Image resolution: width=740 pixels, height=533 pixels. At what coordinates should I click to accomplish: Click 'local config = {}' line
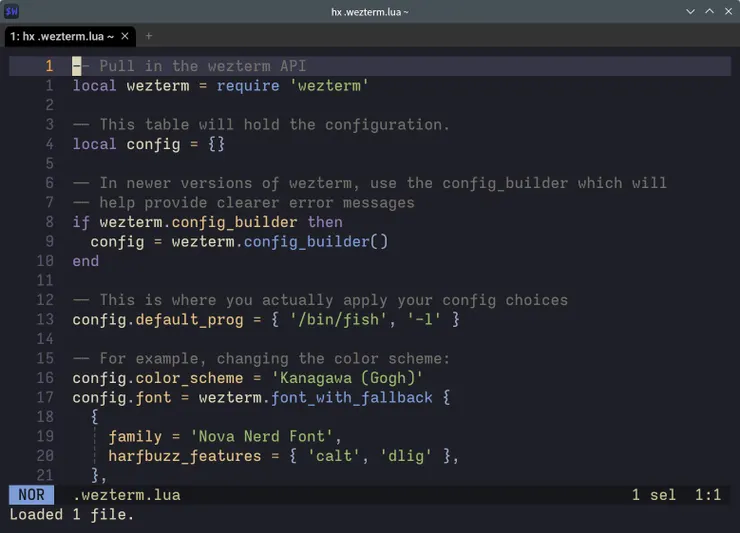click(149, 144)
